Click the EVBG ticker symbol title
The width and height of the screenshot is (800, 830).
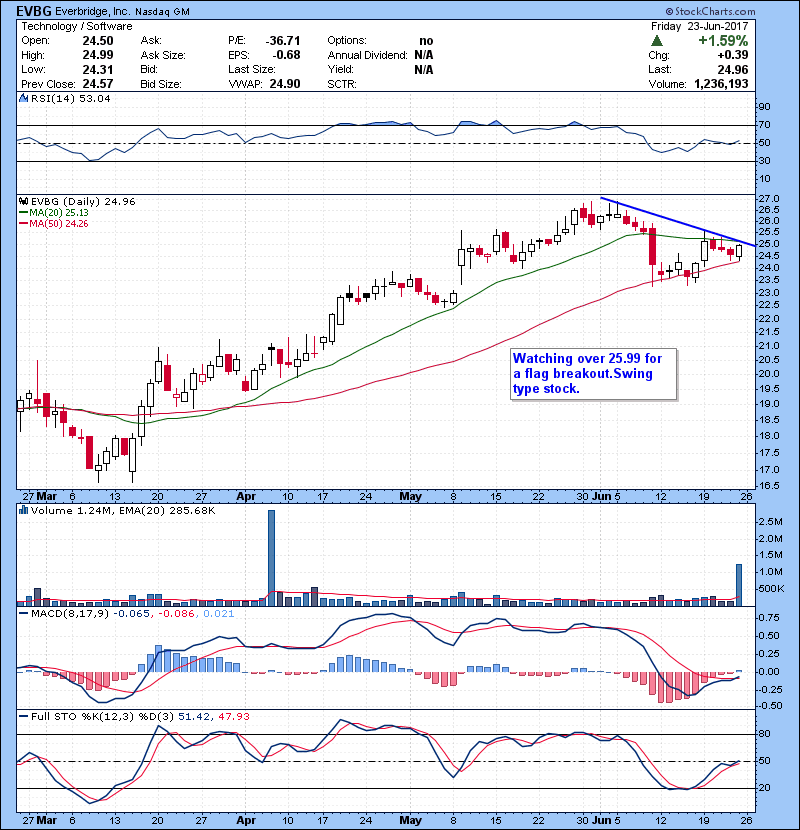point(34,11)
